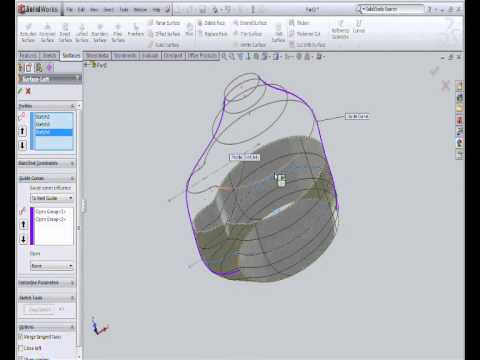
Task: Collapse the Guide Curves section
Action: click(72, 178)
